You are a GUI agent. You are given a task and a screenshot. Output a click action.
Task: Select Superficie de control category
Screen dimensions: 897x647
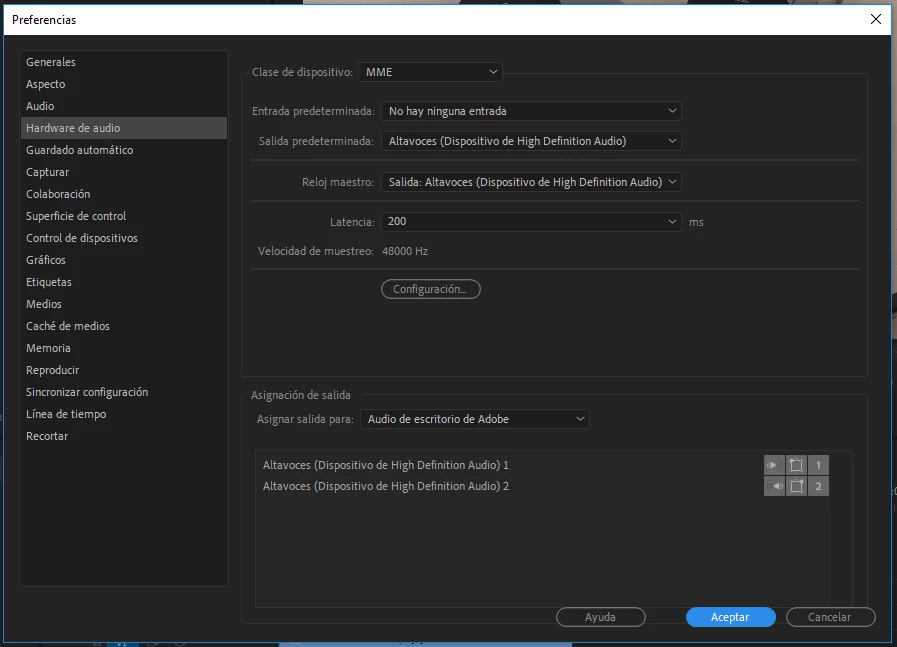point(124,216)
